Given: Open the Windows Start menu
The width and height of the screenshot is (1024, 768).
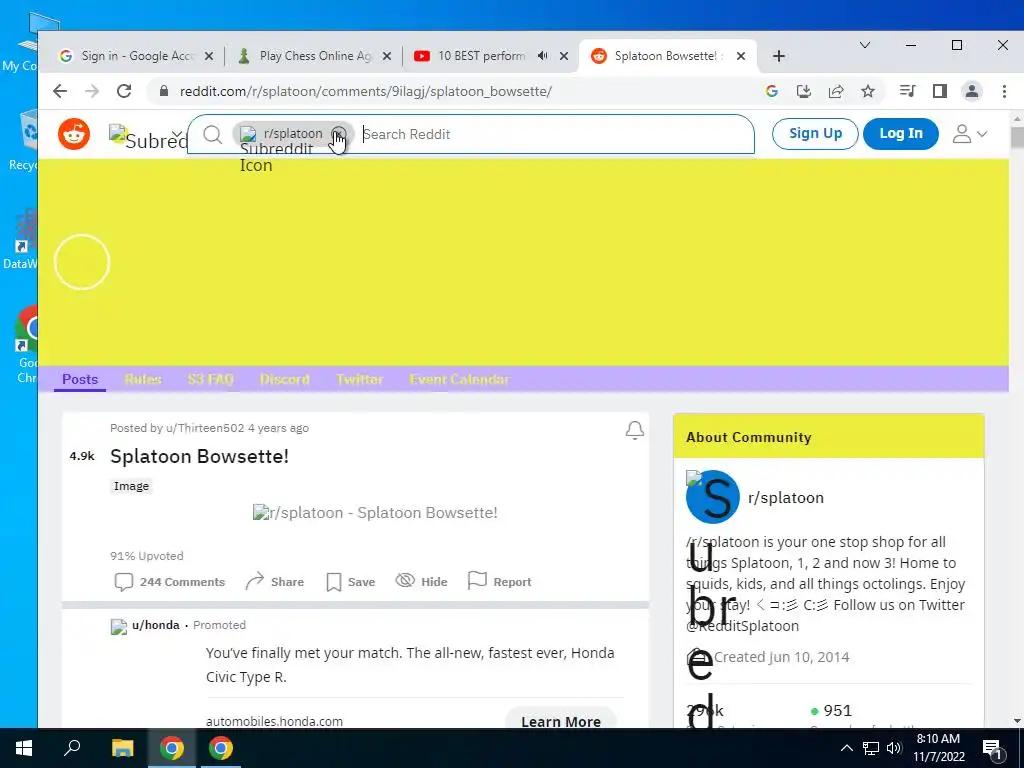Looking at the screenshot, I should pyautogui.click(x=24, y=748).
